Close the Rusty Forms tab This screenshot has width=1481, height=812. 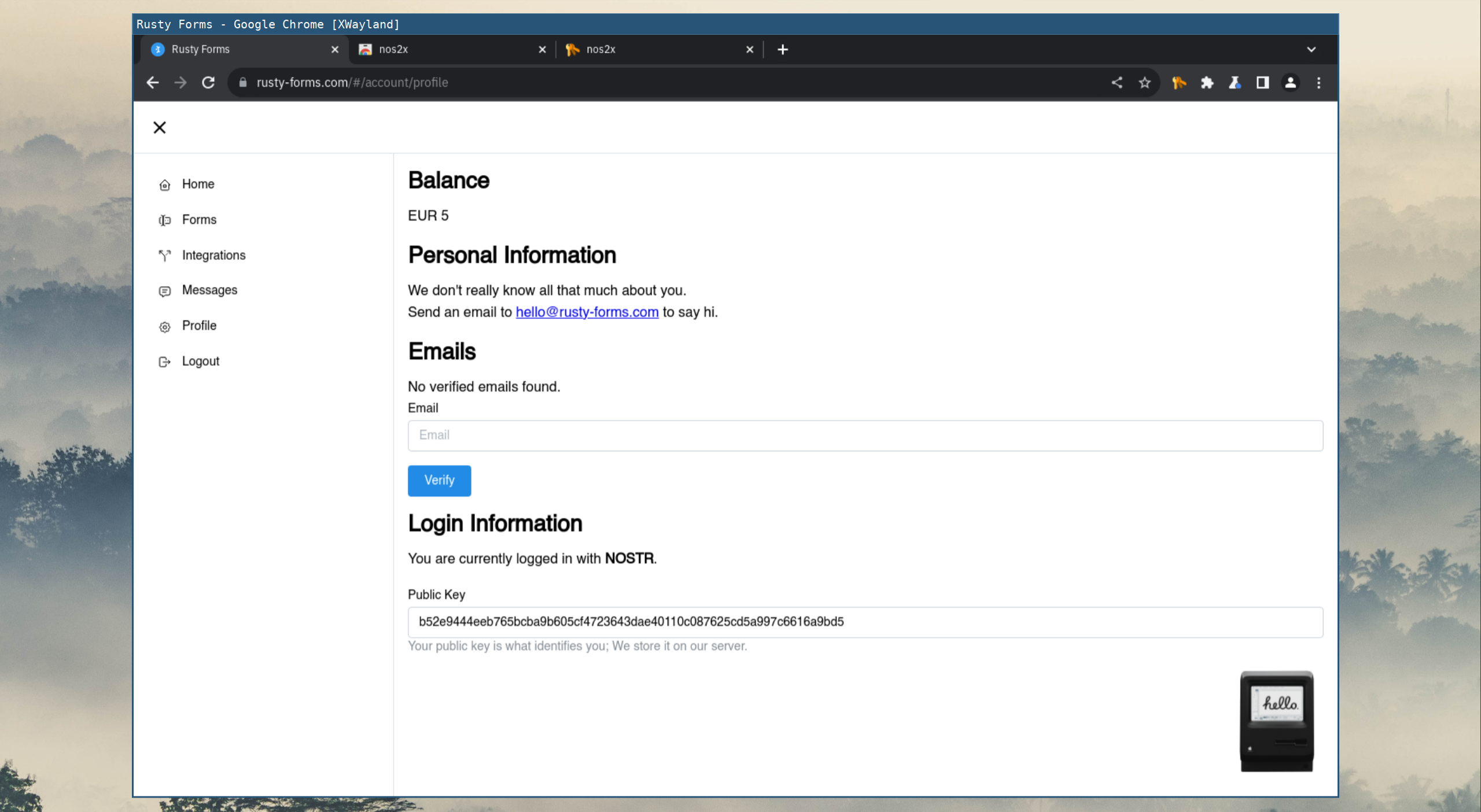pyautogui.click(x=335, y=50)
